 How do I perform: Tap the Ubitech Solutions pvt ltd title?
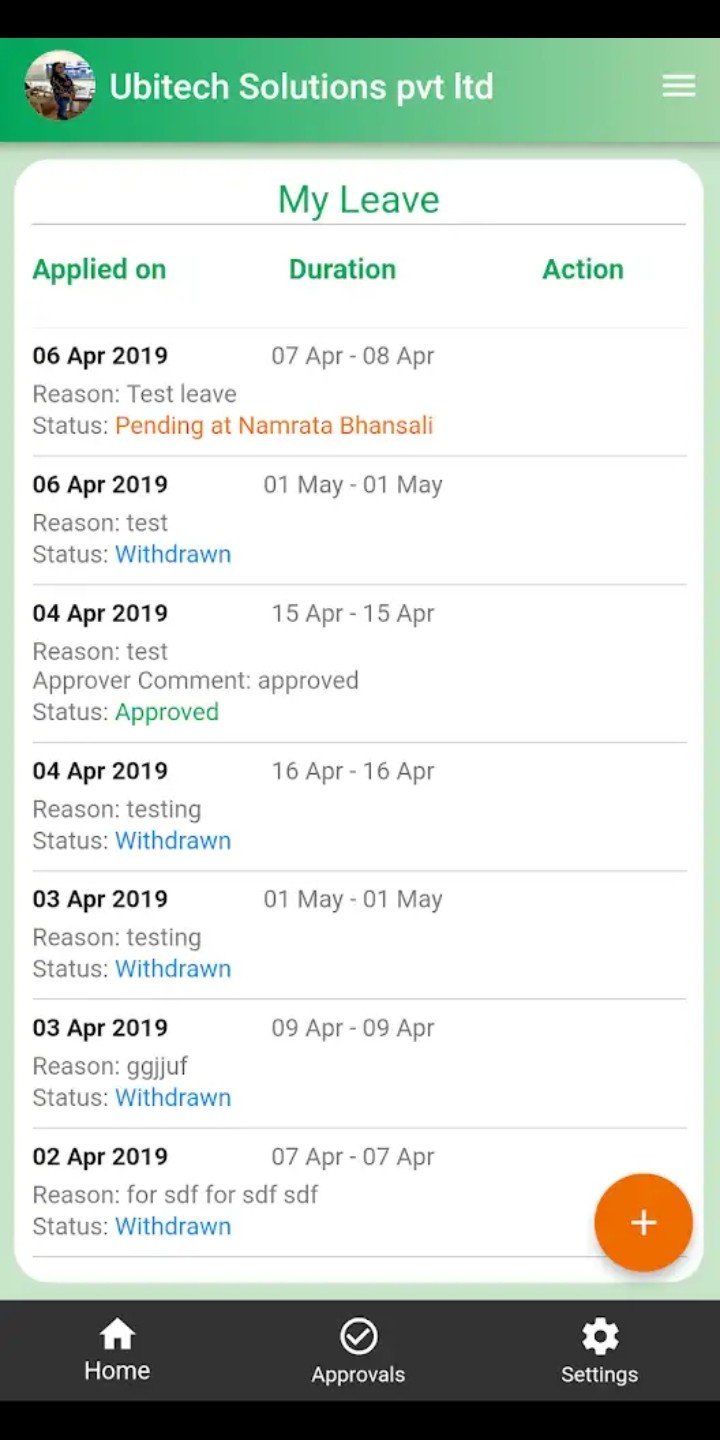(x=301, y=87)
